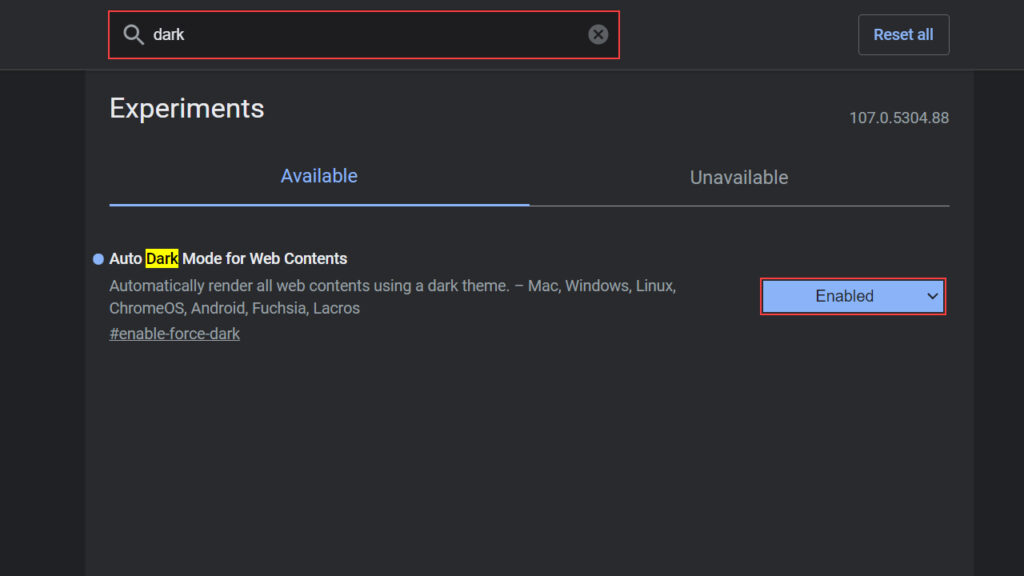Select the Auto Dark Mode flag title
The height and width of the screenshot is (576, 1024).
(x=228, y=259)
